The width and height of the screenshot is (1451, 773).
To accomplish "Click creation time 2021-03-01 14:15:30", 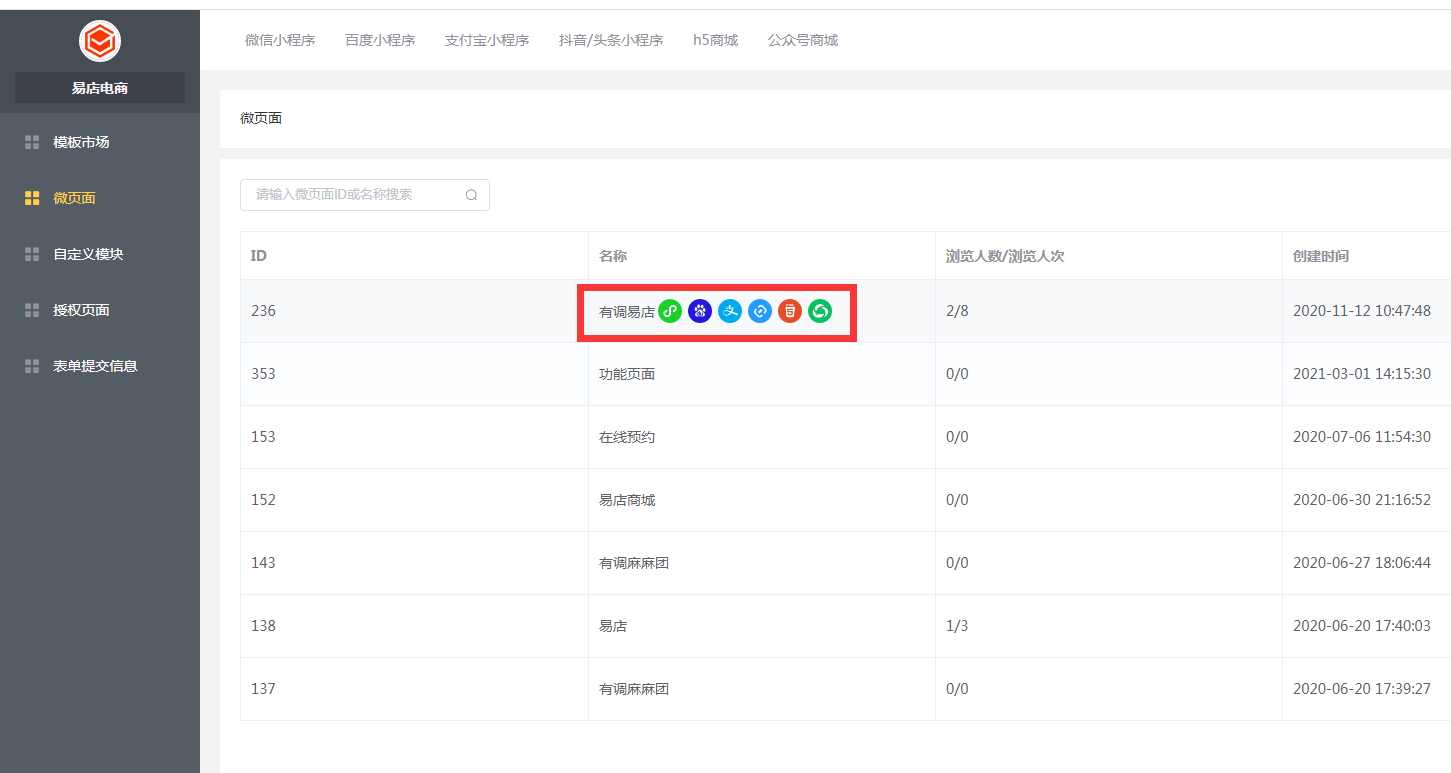I will (x=1362, y=374).
